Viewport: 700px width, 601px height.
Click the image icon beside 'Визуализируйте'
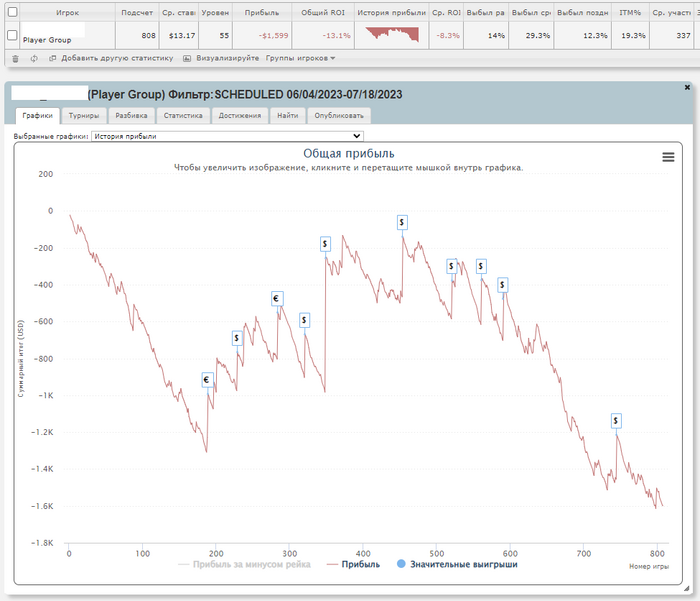tap(187, 58)
